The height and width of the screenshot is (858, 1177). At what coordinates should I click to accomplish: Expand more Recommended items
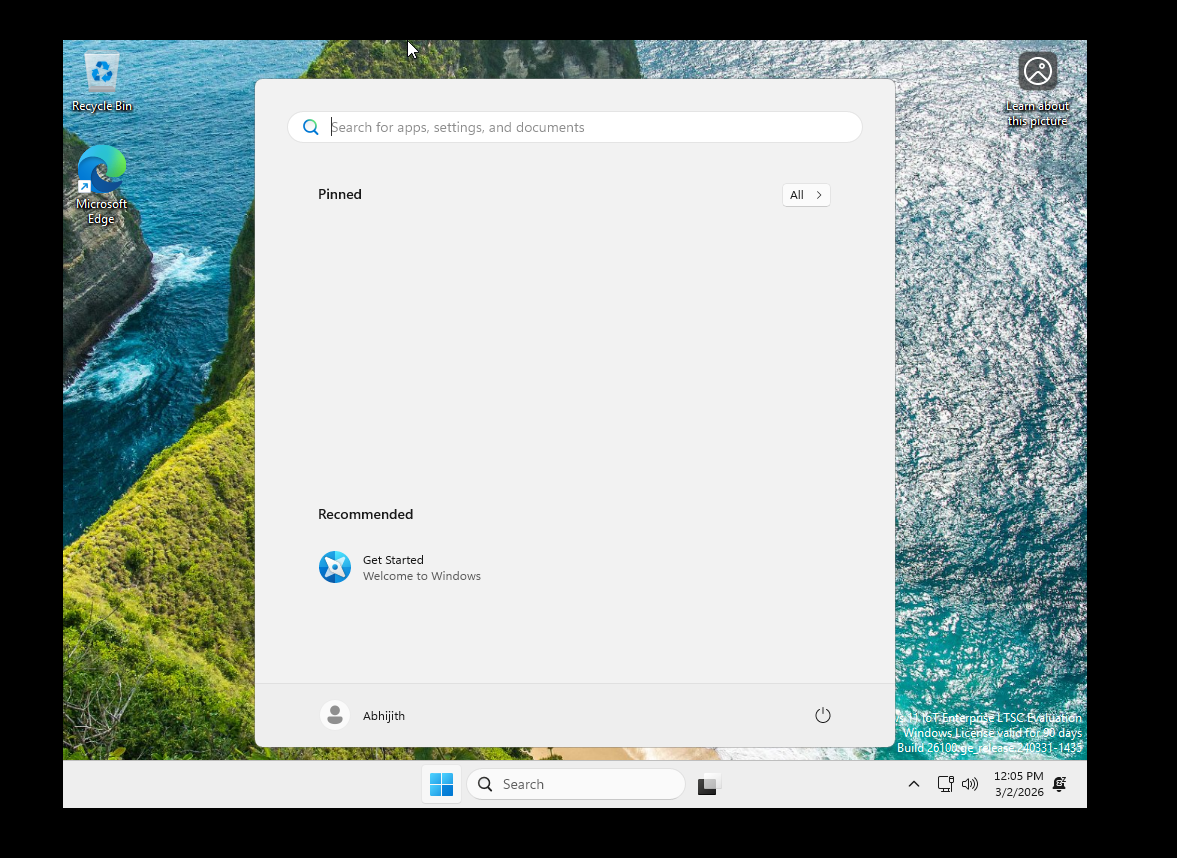coord(806,514)
